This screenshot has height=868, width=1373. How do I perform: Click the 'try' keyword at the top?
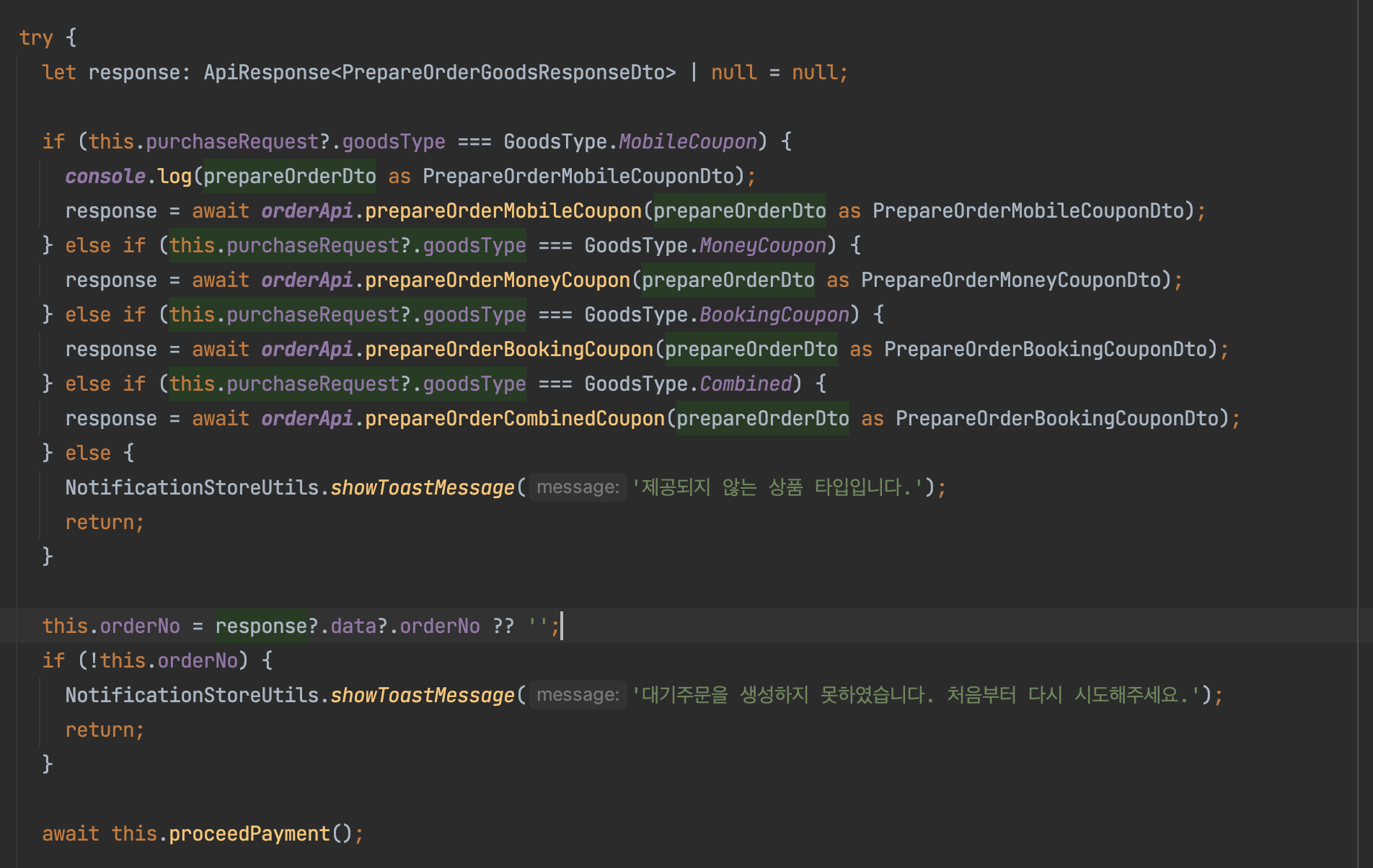coord(36,37)
